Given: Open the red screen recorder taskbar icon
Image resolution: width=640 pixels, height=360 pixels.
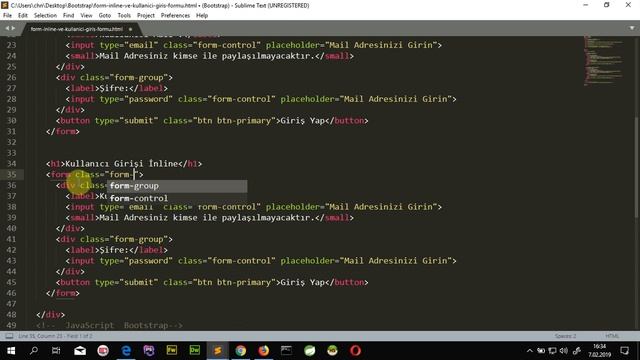Looking at the screenshot, I should [x=103, y=351].
